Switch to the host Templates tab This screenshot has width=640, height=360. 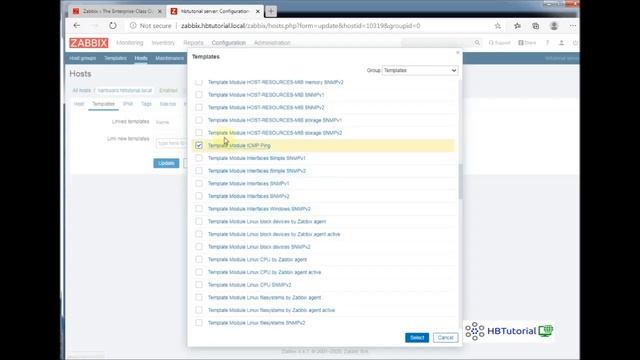(x=103, y=104)
